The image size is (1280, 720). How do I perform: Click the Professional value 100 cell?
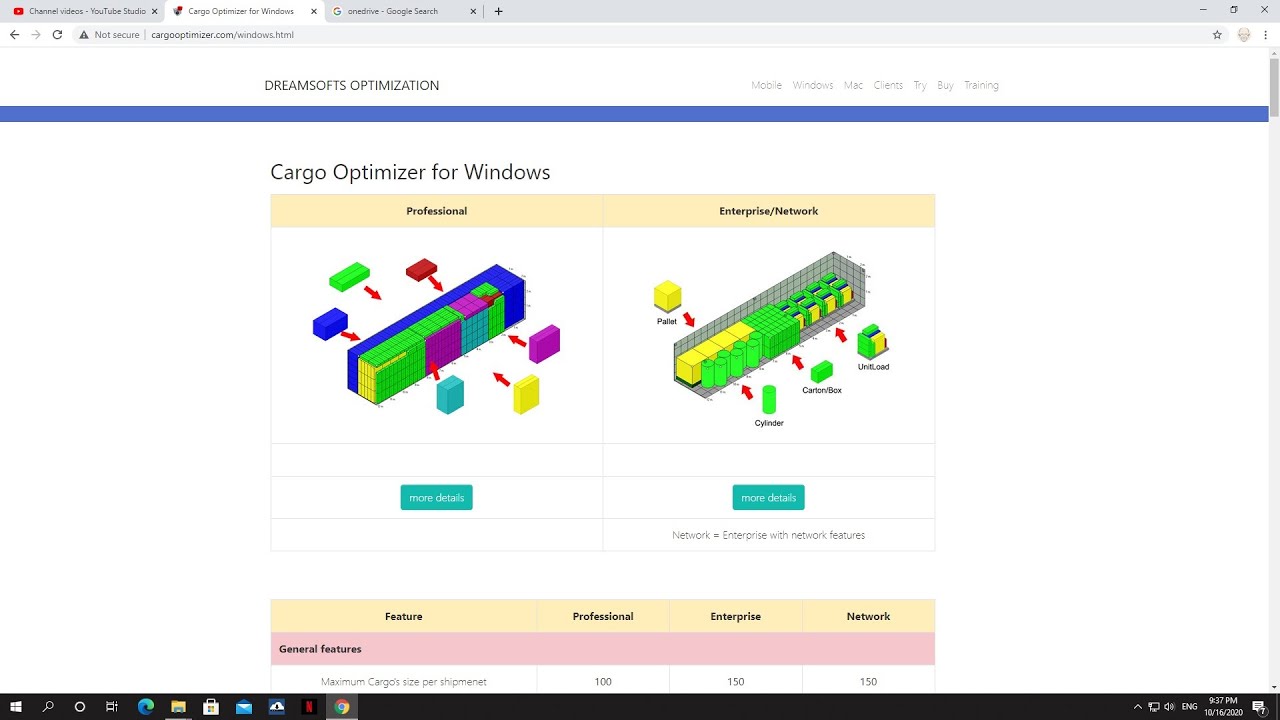point(603,682)
